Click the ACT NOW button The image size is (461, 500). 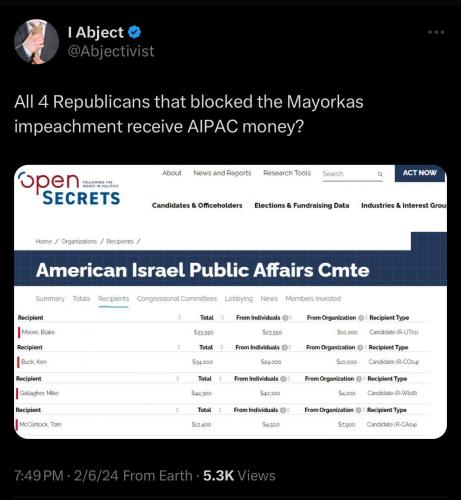(420, 173)
